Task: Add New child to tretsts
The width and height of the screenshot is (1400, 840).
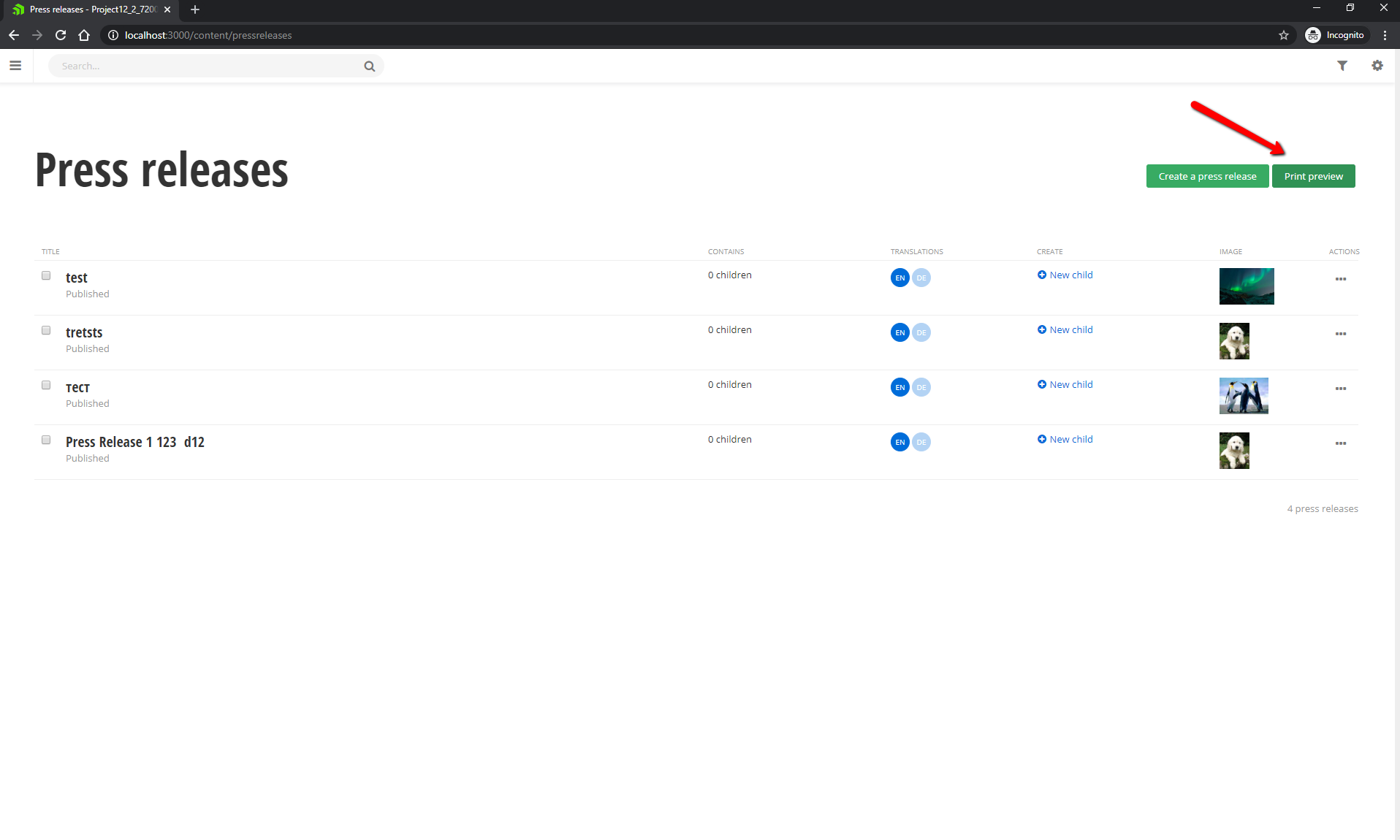Action: 1065,329
